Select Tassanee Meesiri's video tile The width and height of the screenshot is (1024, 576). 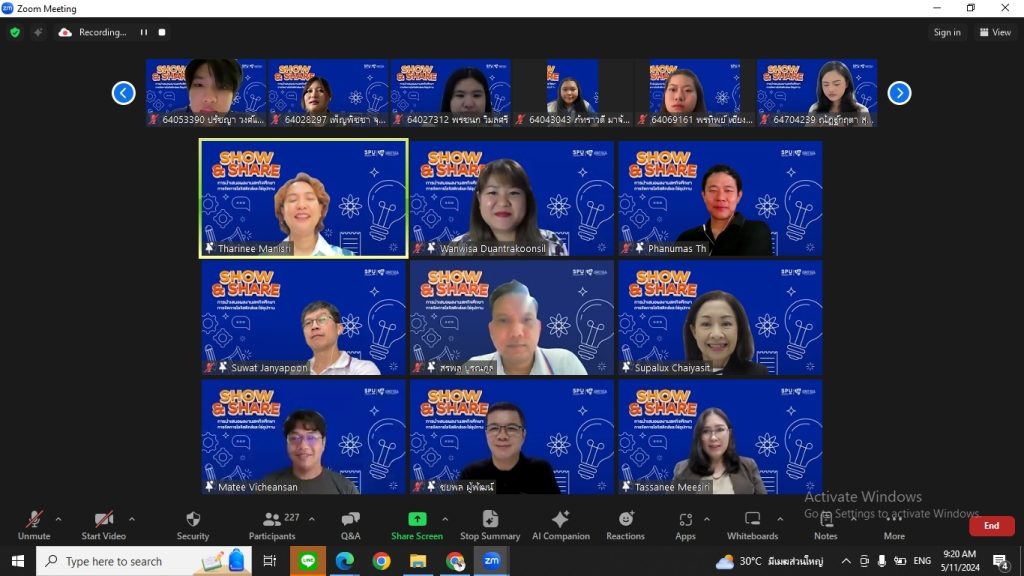coord(720,438)
